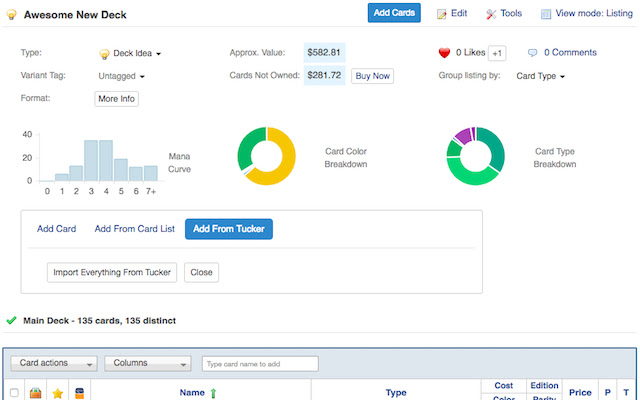The image size is (640, 400).
Task: Click the Mana Curve bar at 7+
Action: tap(151, 173)
